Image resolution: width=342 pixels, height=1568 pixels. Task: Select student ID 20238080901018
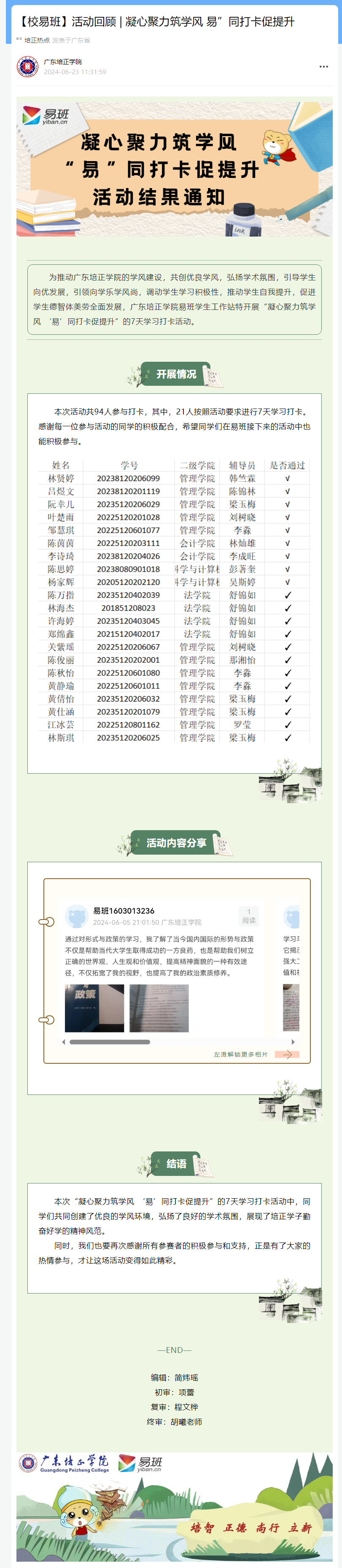(x=128, y=569)
